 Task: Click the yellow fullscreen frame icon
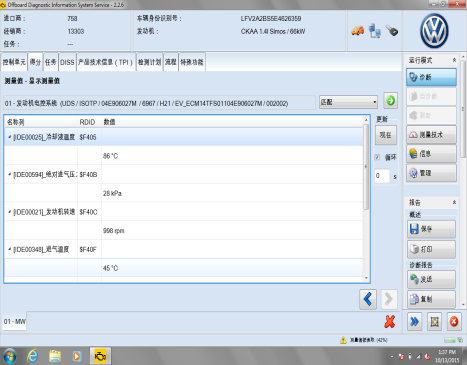point(434,322)
